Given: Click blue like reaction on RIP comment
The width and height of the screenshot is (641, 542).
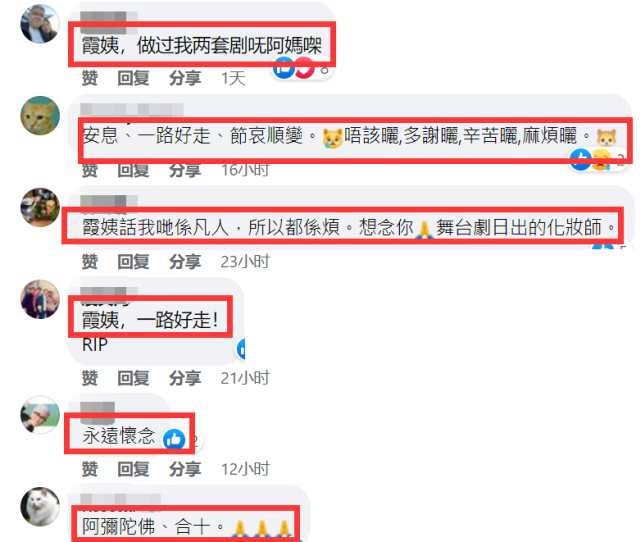Looking at the screenshot, I should coord(241,349).
